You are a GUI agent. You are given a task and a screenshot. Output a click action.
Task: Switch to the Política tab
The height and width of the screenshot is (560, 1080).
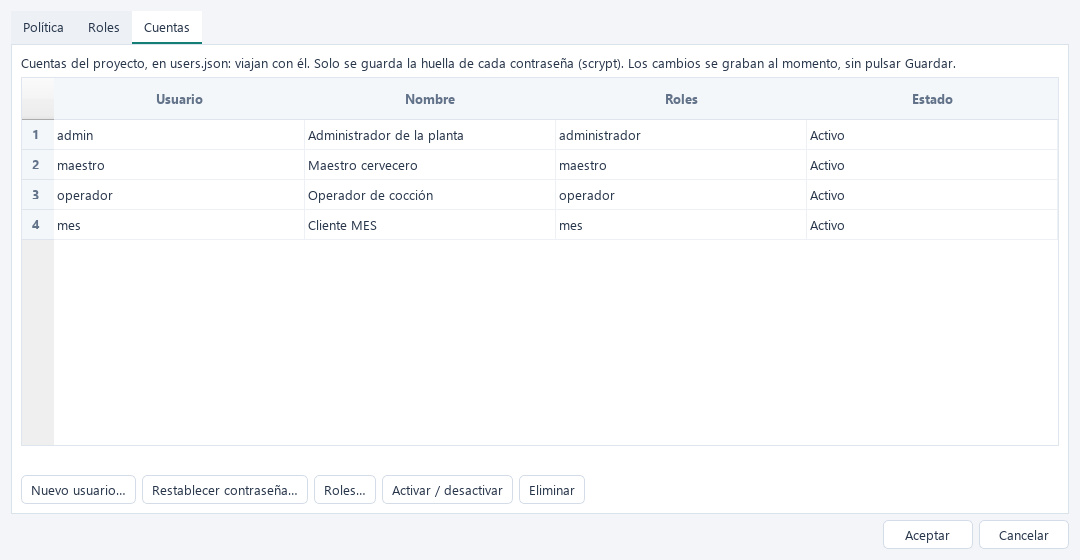pyautogui.click(x=43, y=28)
